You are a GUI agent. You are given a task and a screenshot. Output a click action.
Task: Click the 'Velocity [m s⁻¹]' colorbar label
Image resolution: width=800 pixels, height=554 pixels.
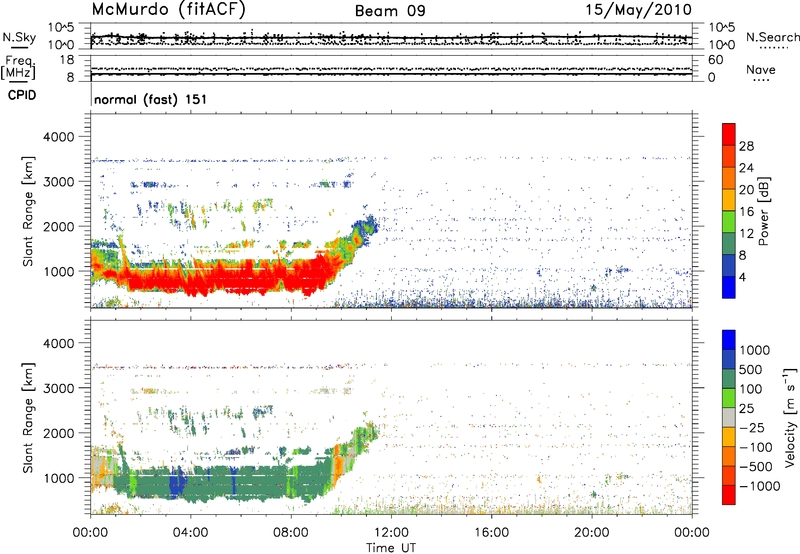click(x=790, y=417)
